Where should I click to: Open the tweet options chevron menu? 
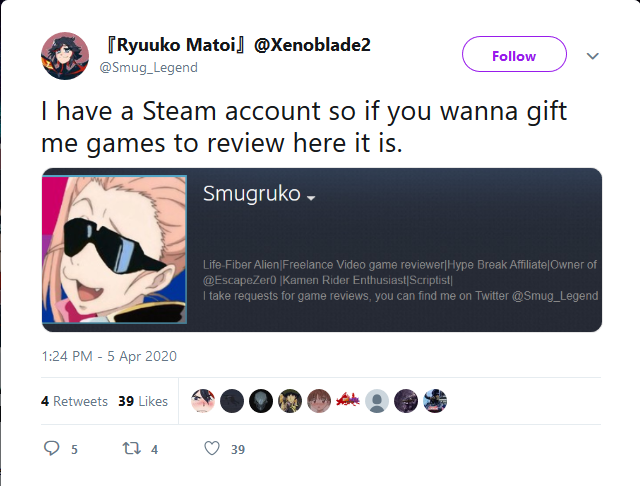click(593, 56)
